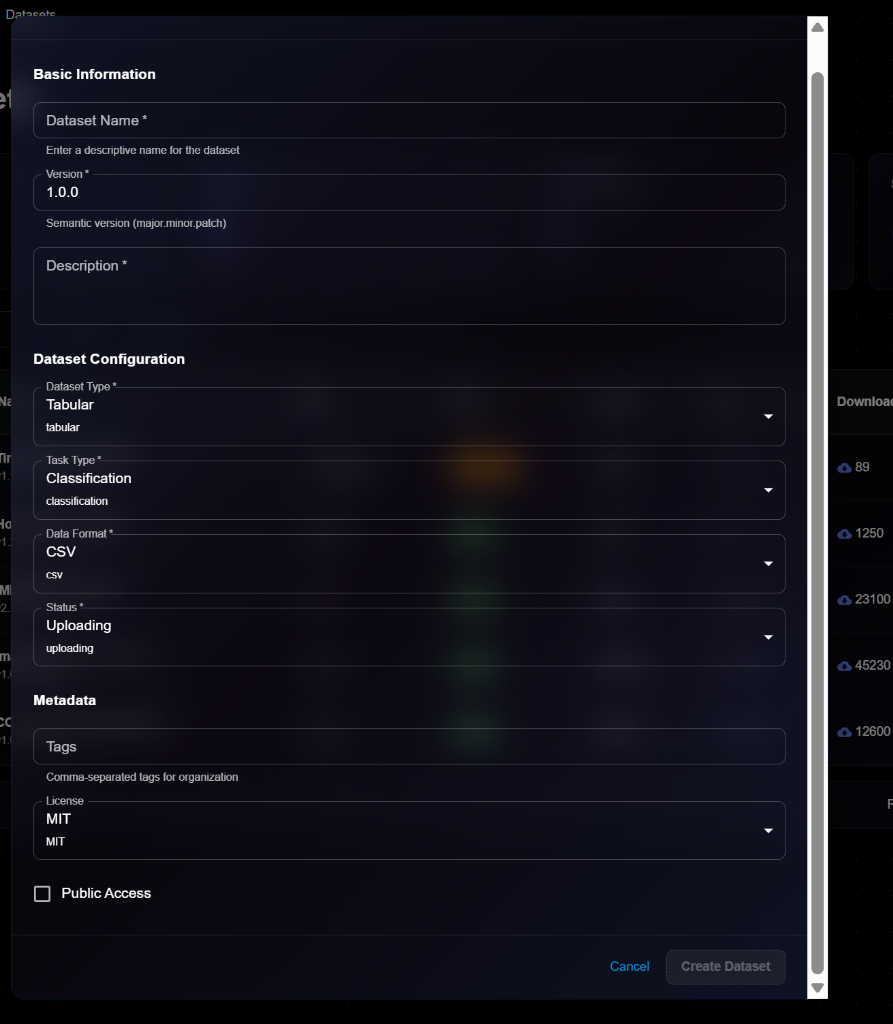Click the download cloud icon beside 23100

(845, 599)
